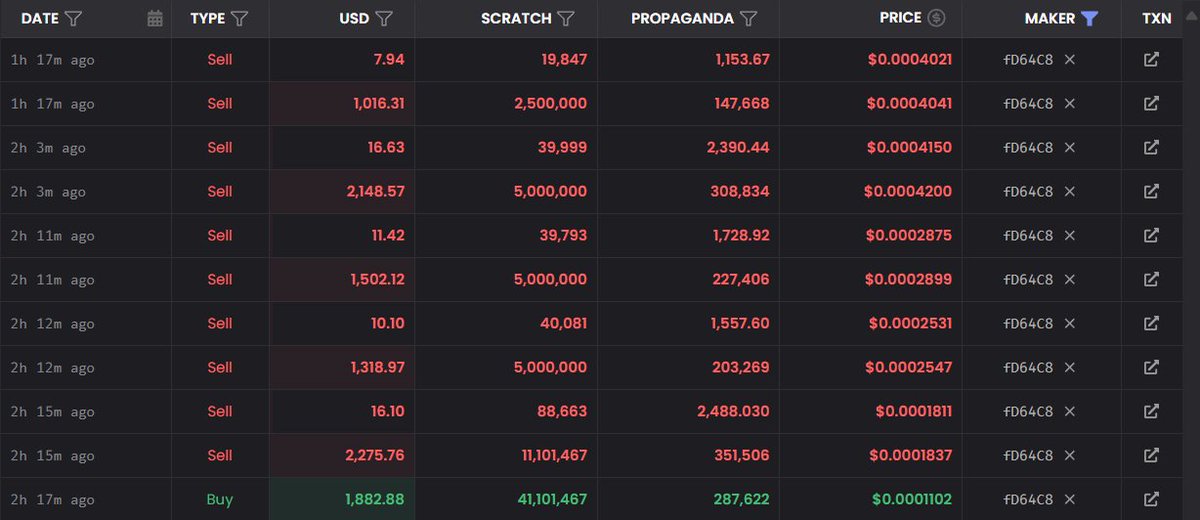Remove maker filter X on $0.0002531 row
Screen dimensions: 1200x520
(1069, 324)
